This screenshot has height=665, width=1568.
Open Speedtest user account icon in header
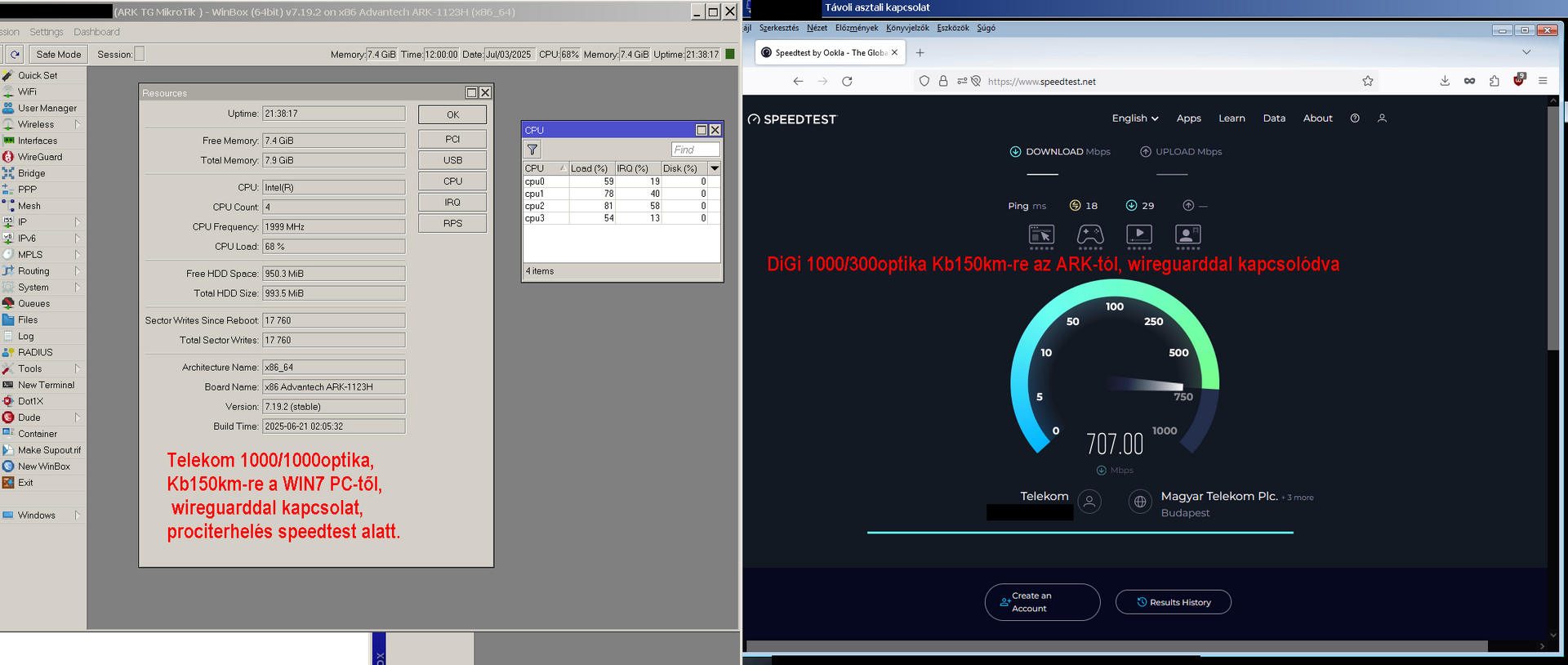(1382, 118)
